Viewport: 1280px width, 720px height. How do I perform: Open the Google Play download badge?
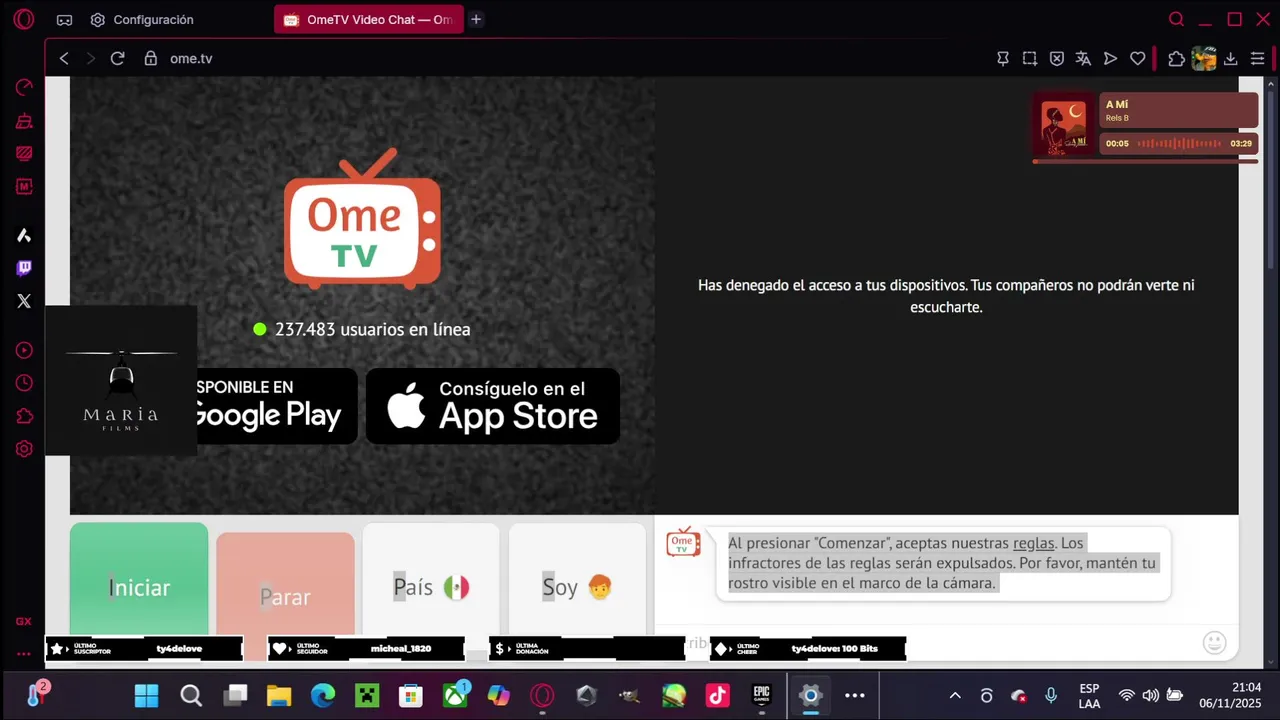coord(277,406)
